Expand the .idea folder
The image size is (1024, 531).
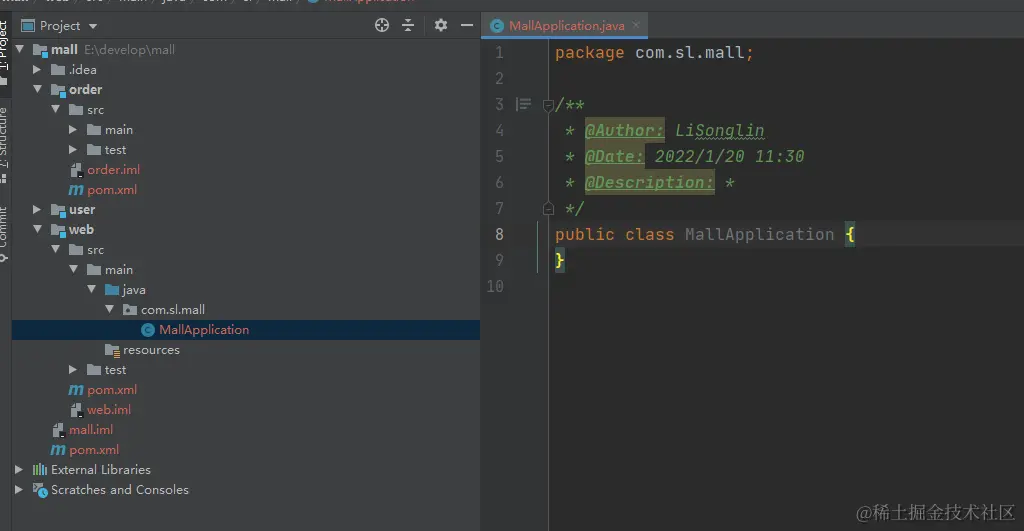tap(37, 69)
